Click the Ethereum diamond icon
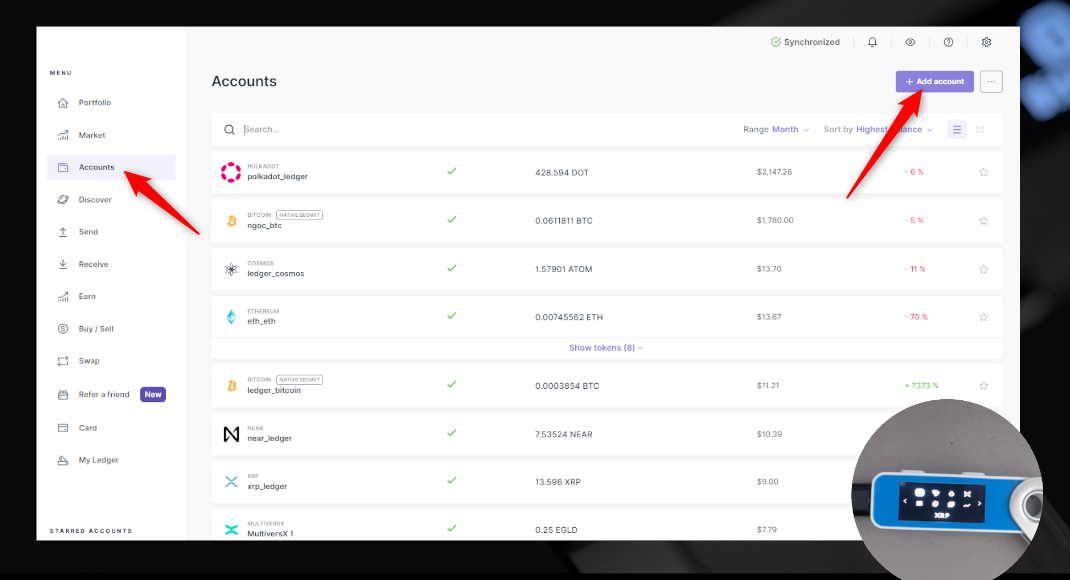Screen dimensions: 1070x580 tap(231, 317)
